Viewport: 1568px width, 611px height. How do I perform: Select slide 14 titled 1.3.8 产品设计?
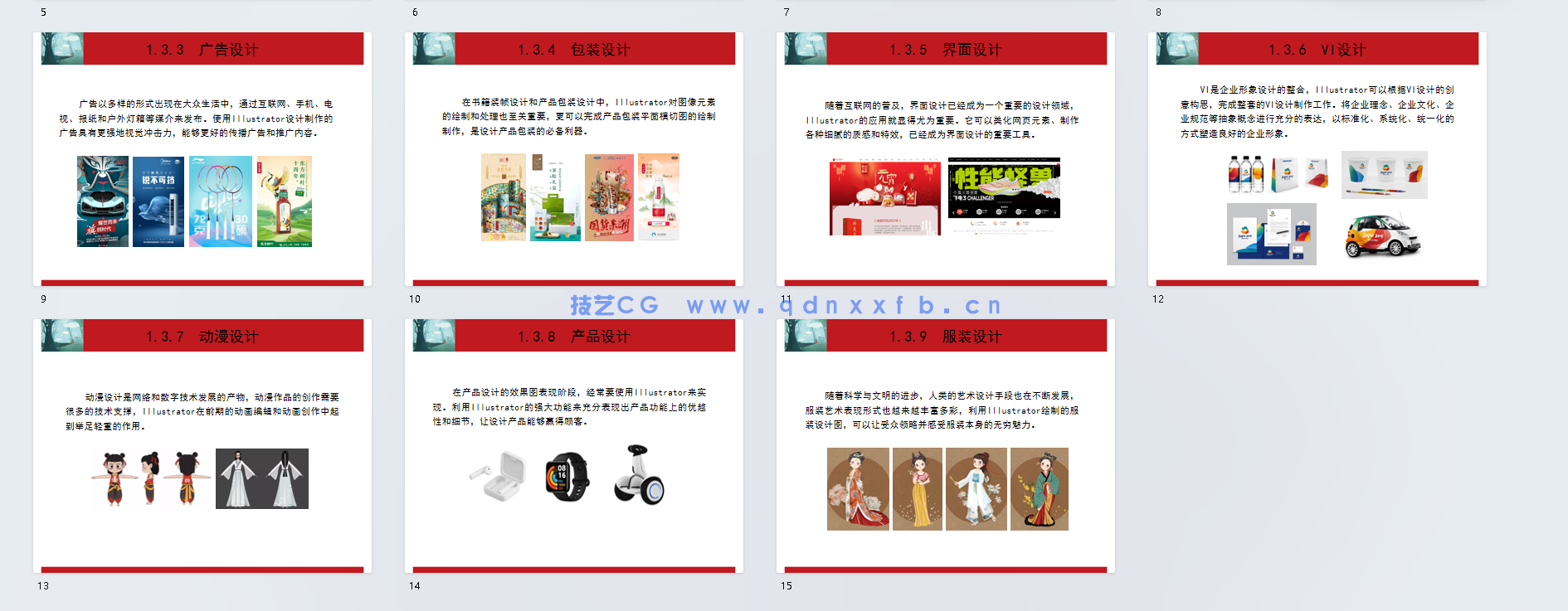point(574,446)
